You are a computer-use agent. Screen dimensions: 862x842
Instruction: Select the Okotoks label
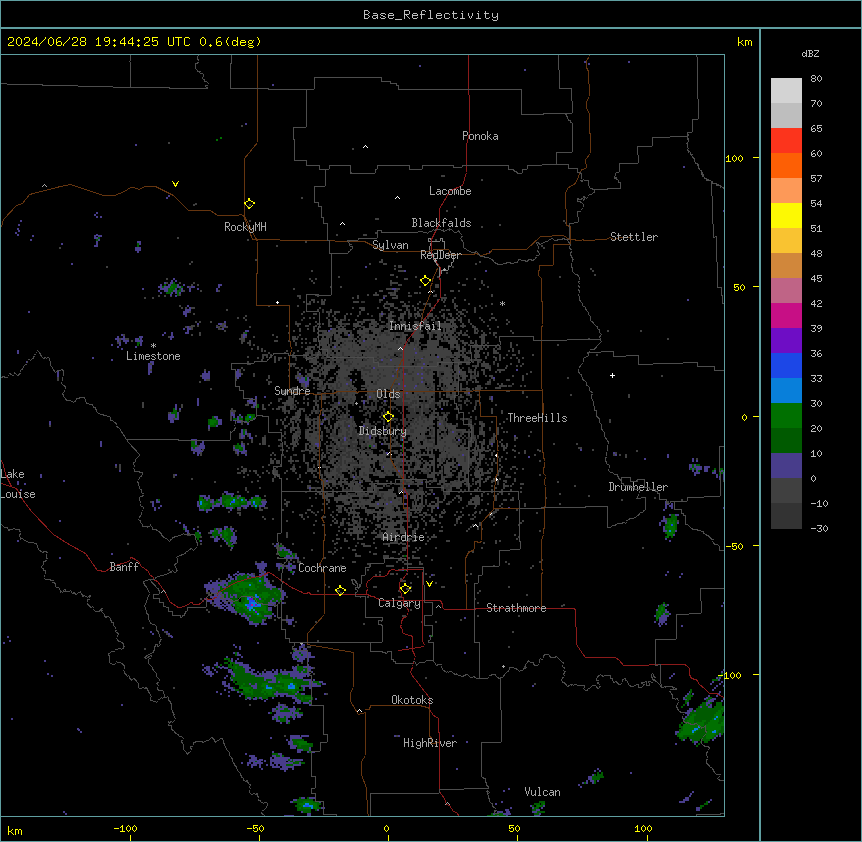coord(412,700)
